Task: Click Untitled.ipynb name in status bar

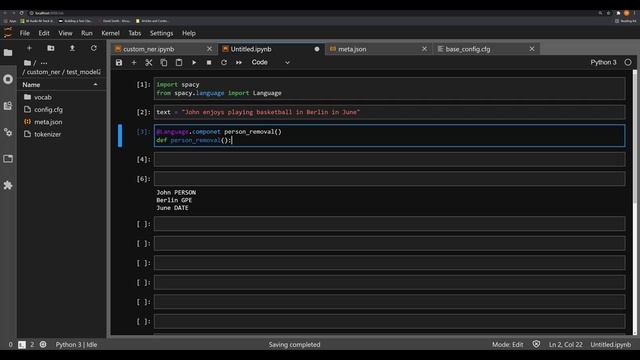Action: (x=611, y=344)
